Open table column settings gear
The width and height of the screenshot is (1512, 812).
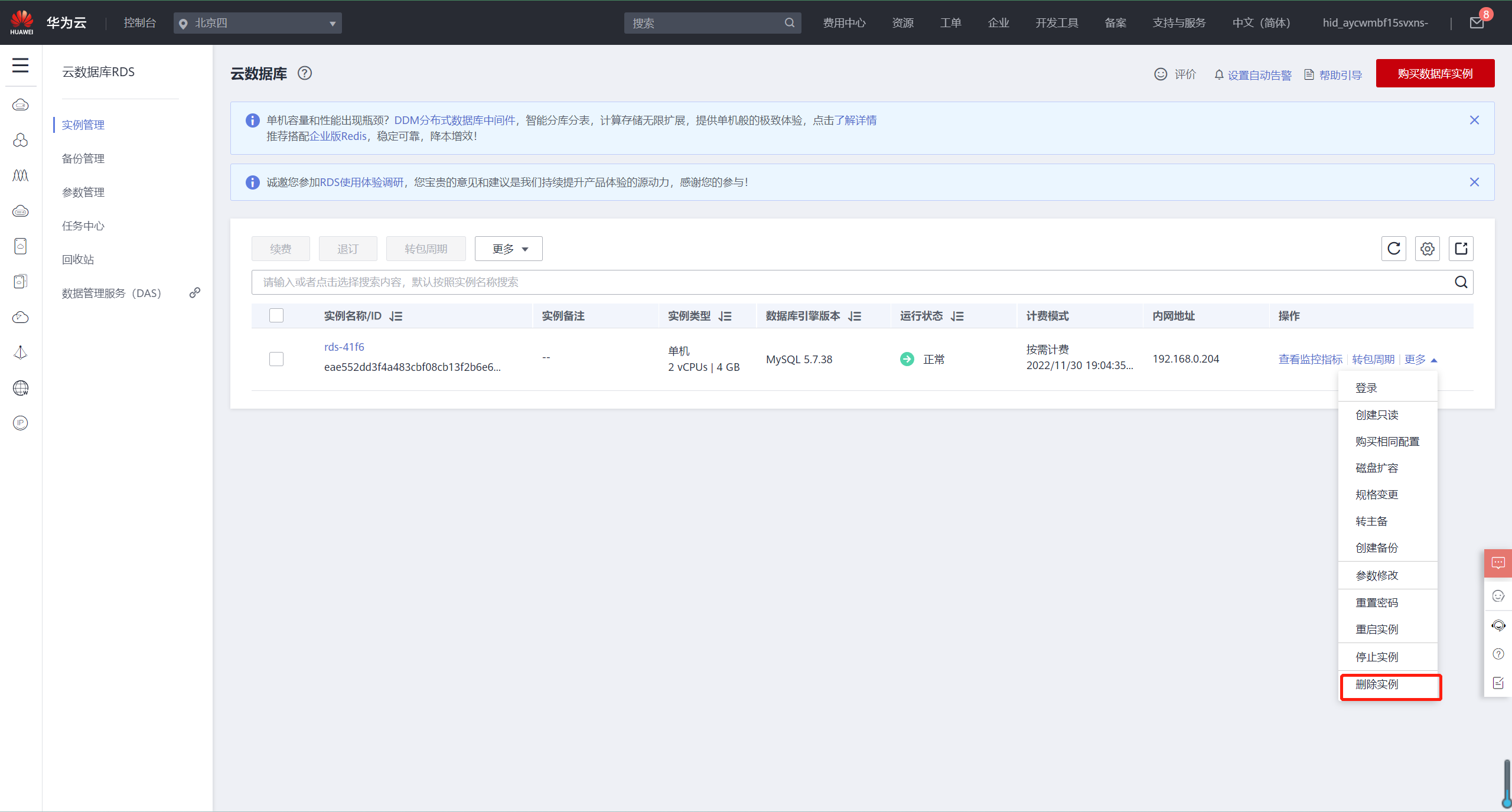click(x=1428, y=249)
